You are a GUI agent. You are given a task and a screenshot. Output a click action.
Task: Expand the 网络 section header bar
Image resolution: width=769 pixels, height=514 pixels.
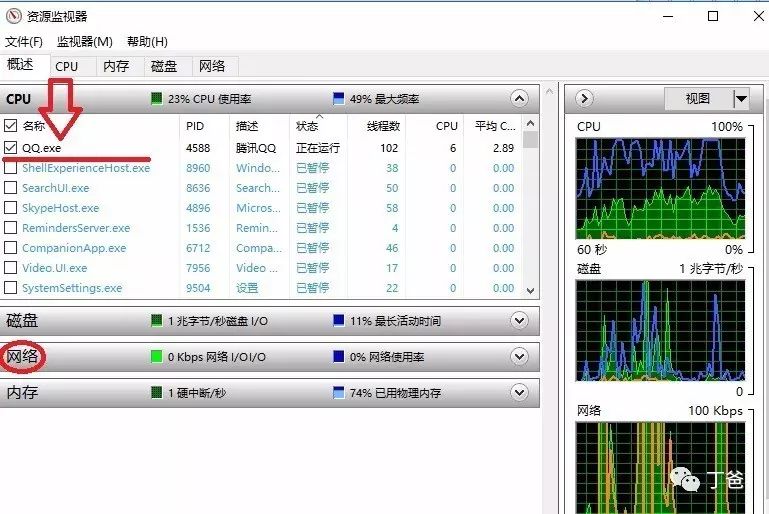tap(268, 357)
